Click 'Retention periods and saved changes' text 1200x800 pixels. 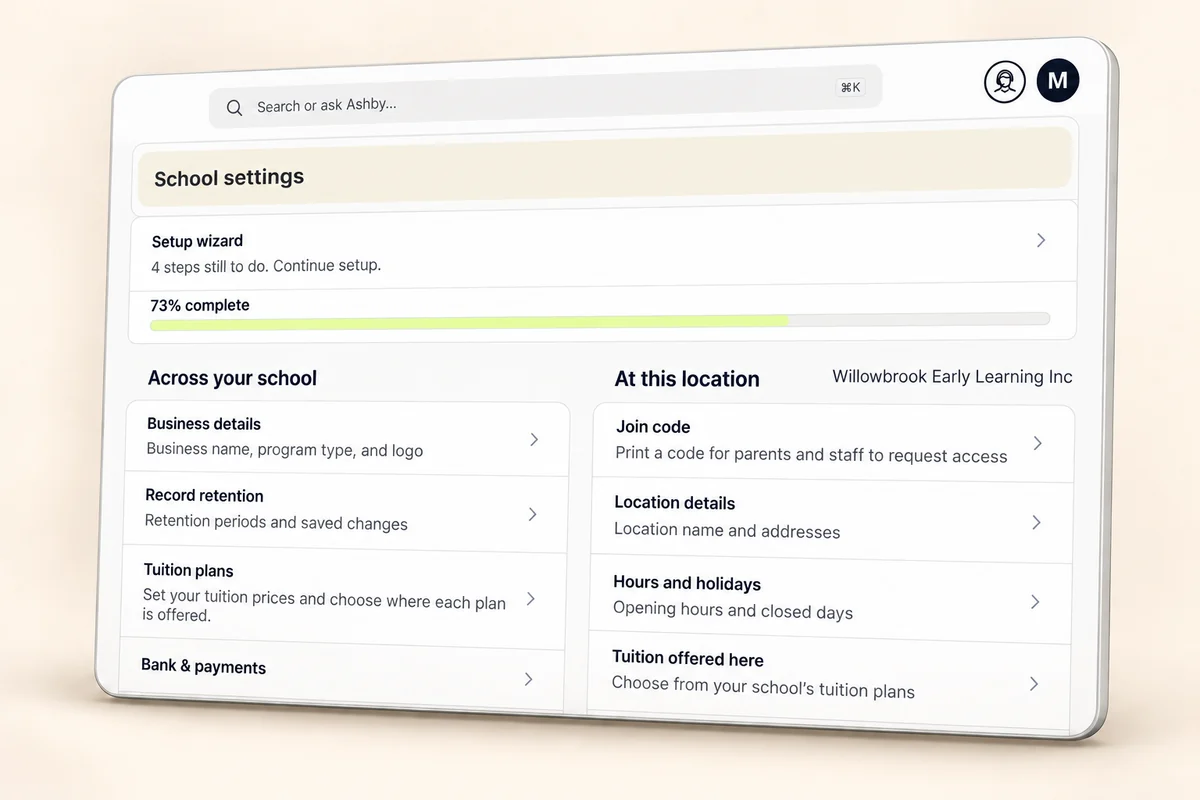click(x=276, y=522)
